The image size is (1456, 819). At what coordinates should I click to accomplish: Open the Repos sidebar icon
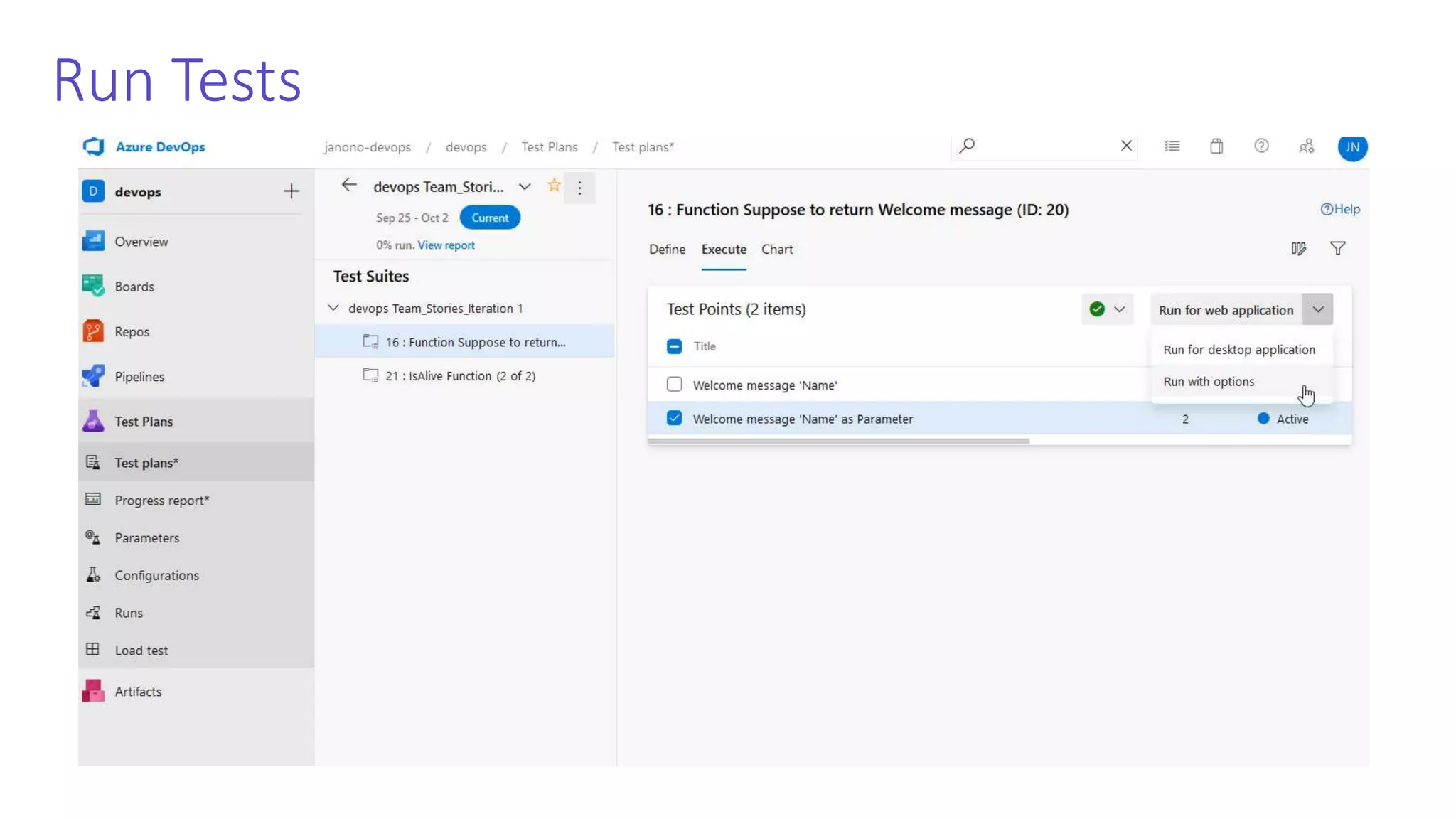[x=93, y=331]
